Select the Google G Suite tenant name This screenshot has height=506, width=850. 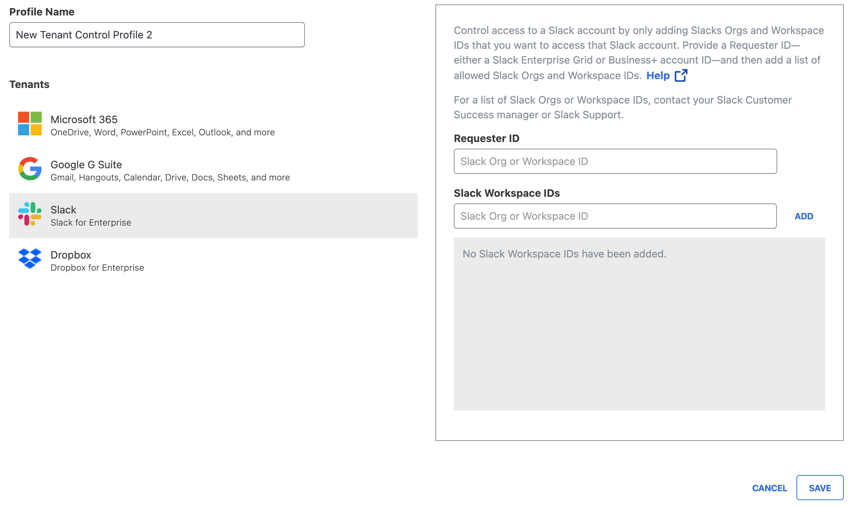(x=86, y=164)
